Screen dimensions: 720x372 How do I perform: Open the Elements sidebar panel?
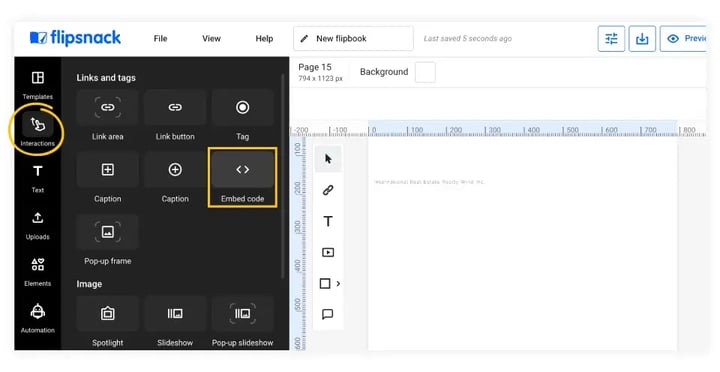point(38,272)
